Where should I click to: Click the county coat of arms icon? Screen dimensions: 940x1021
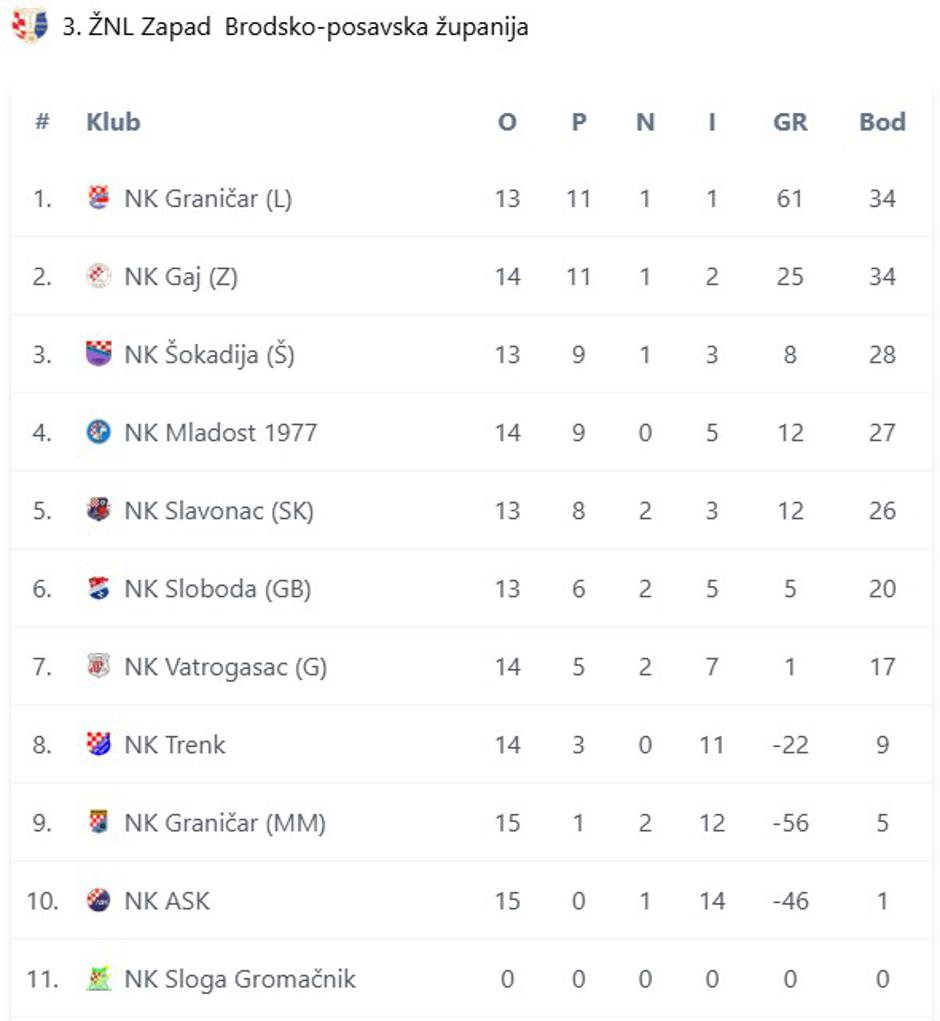(x=29, y=26)
